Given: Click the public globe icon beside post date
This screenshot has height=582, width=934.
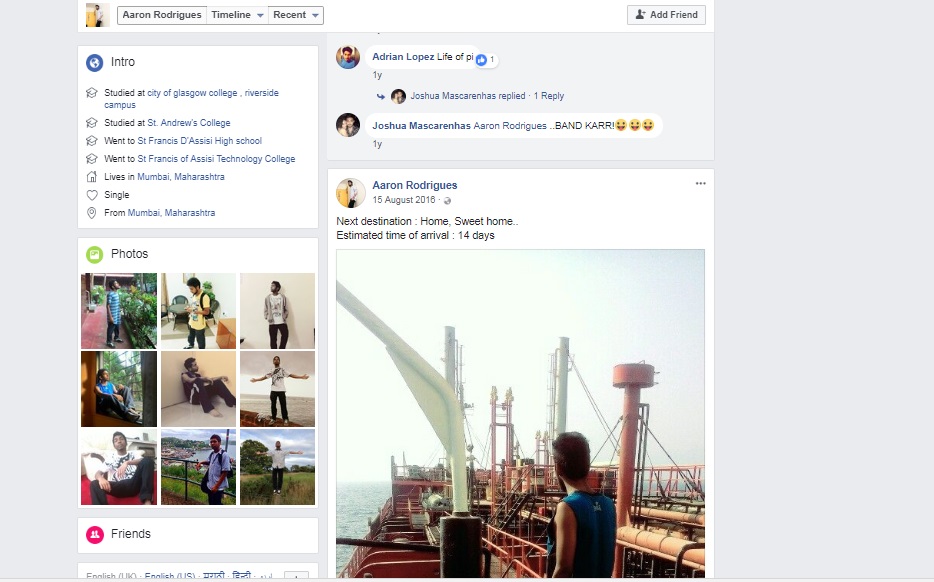Looking at the screenshot, I should [x=447, y=201].
